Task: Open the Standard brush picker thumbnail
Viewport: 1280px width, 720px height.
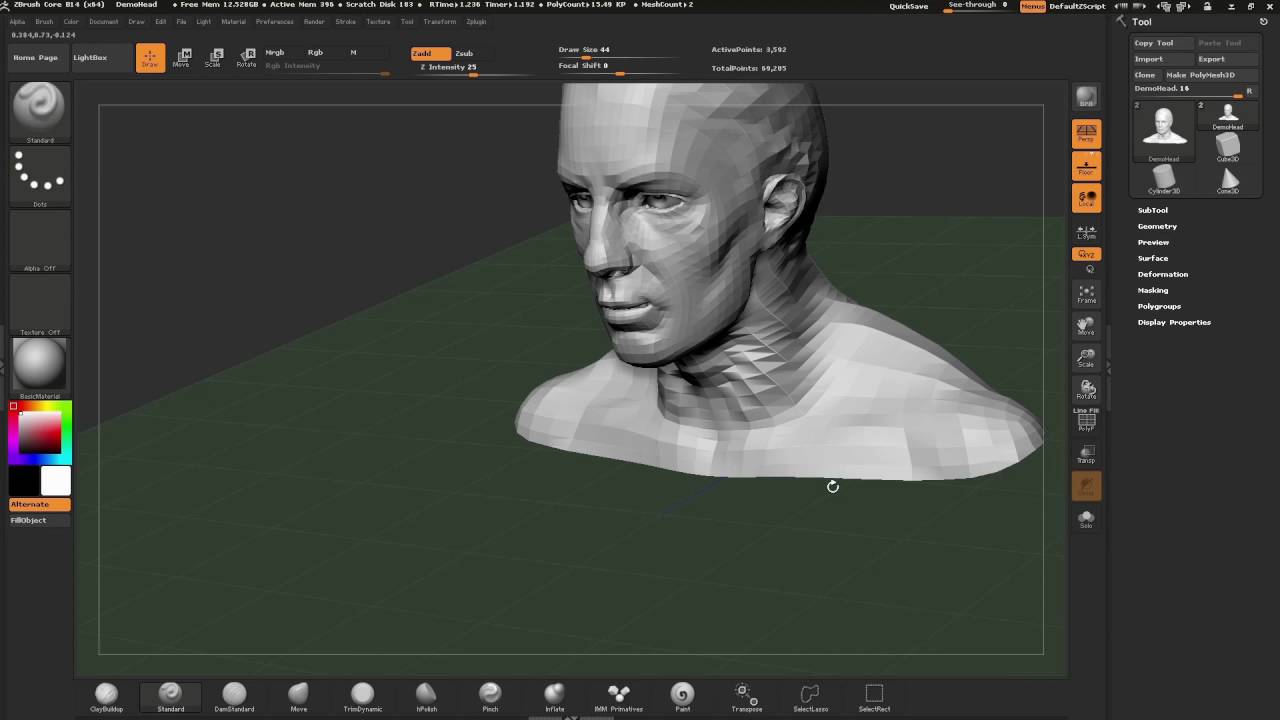Action: point(40,112)
